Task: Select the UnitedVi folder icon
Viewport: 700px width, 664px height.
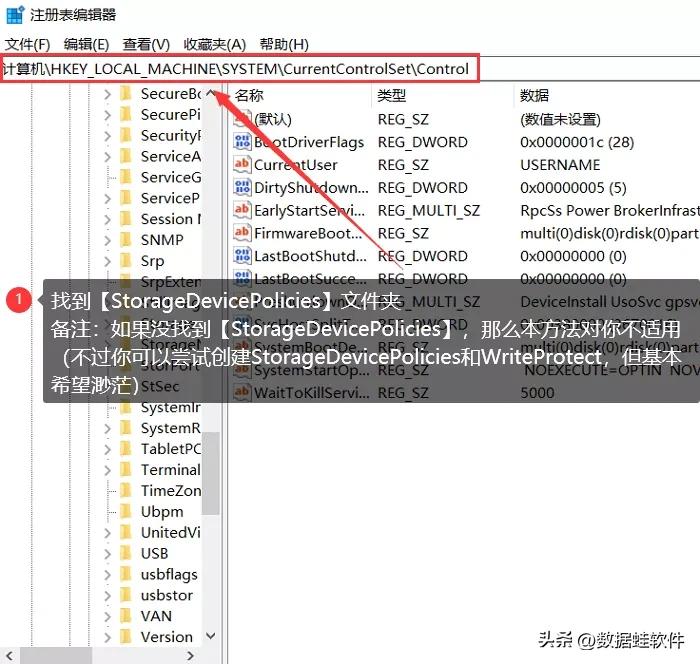Action: (x=126, y=532)
